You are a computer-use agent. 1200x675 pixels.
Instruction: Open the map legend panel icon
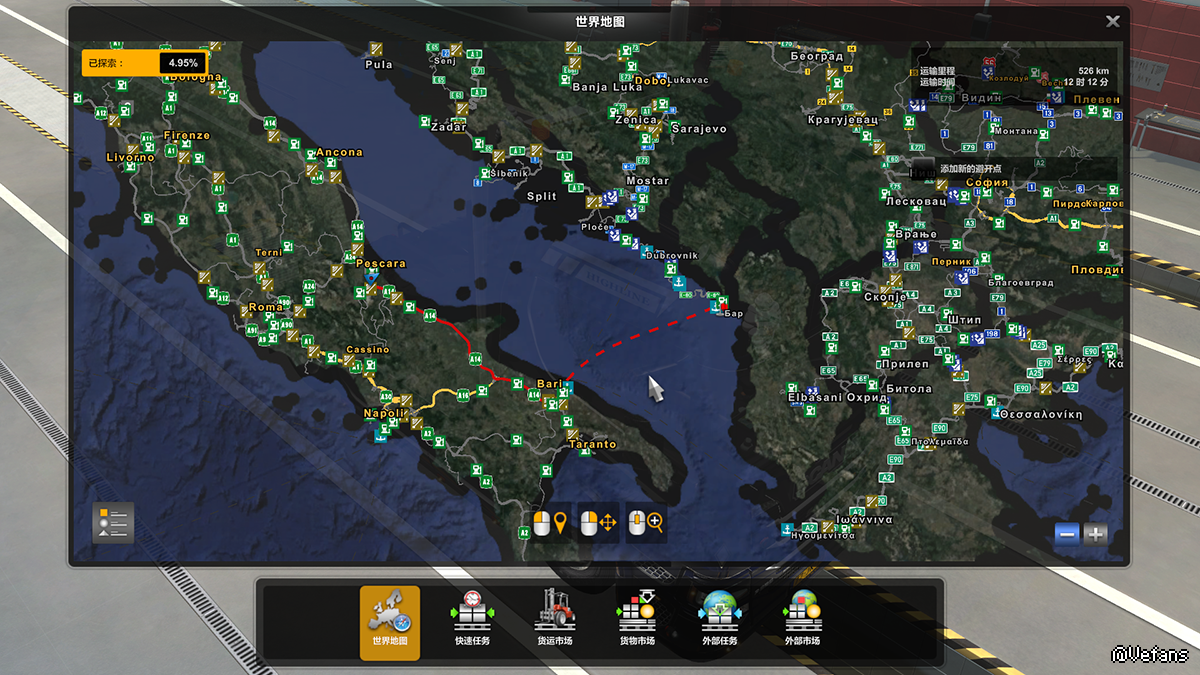pyautogui.click(x=113, y=522)
